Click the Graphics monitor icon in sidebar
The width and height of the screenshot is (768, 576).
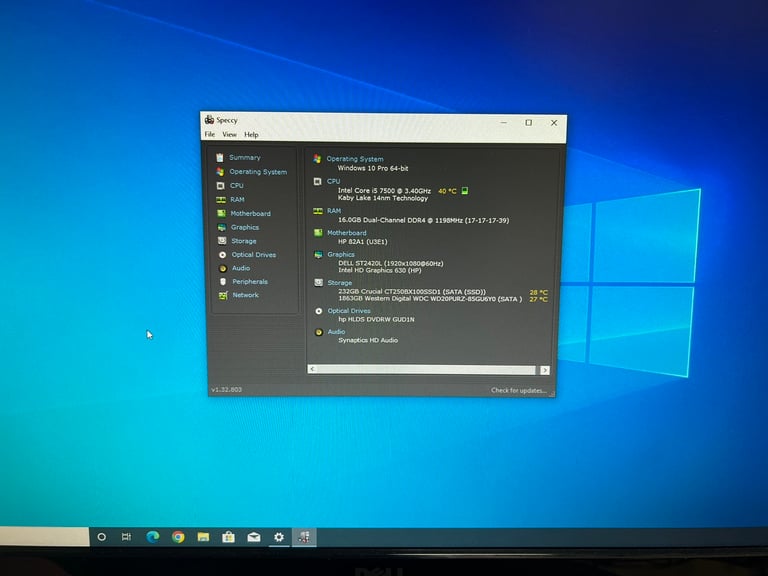[x=222, y=227]
